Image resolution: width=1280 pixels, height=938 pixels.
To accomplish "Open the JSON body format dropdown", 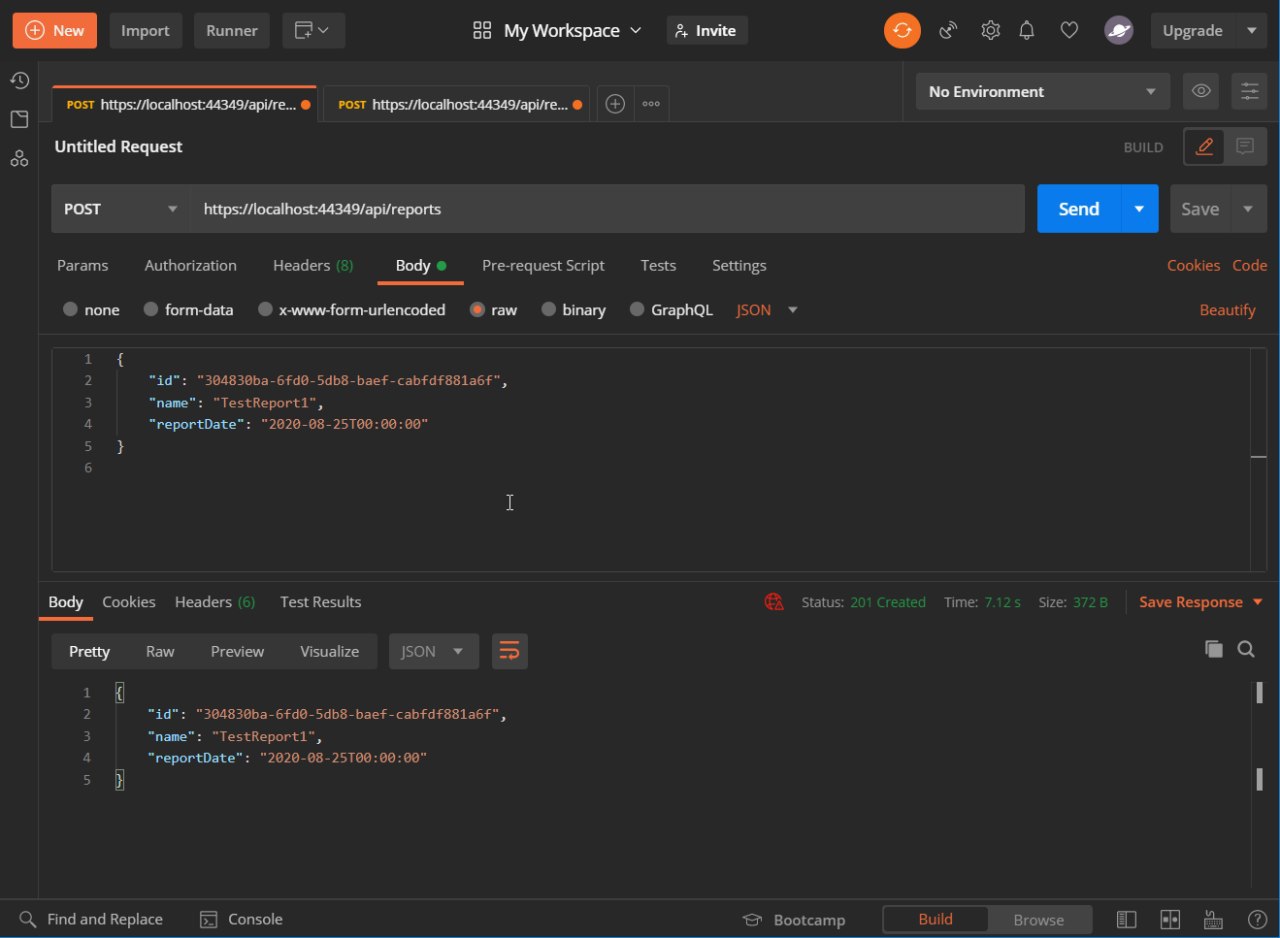I will click(767, 310).
